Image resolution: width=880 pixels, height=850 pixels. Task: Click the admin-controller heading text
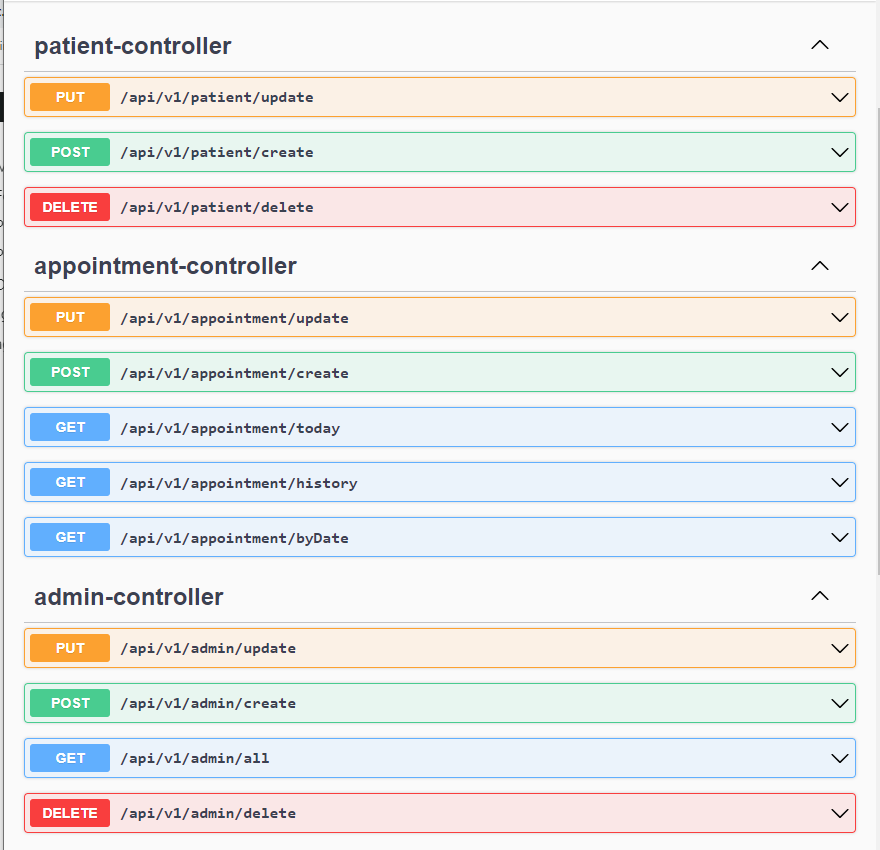pyautogui.click(x=129, y=597)
